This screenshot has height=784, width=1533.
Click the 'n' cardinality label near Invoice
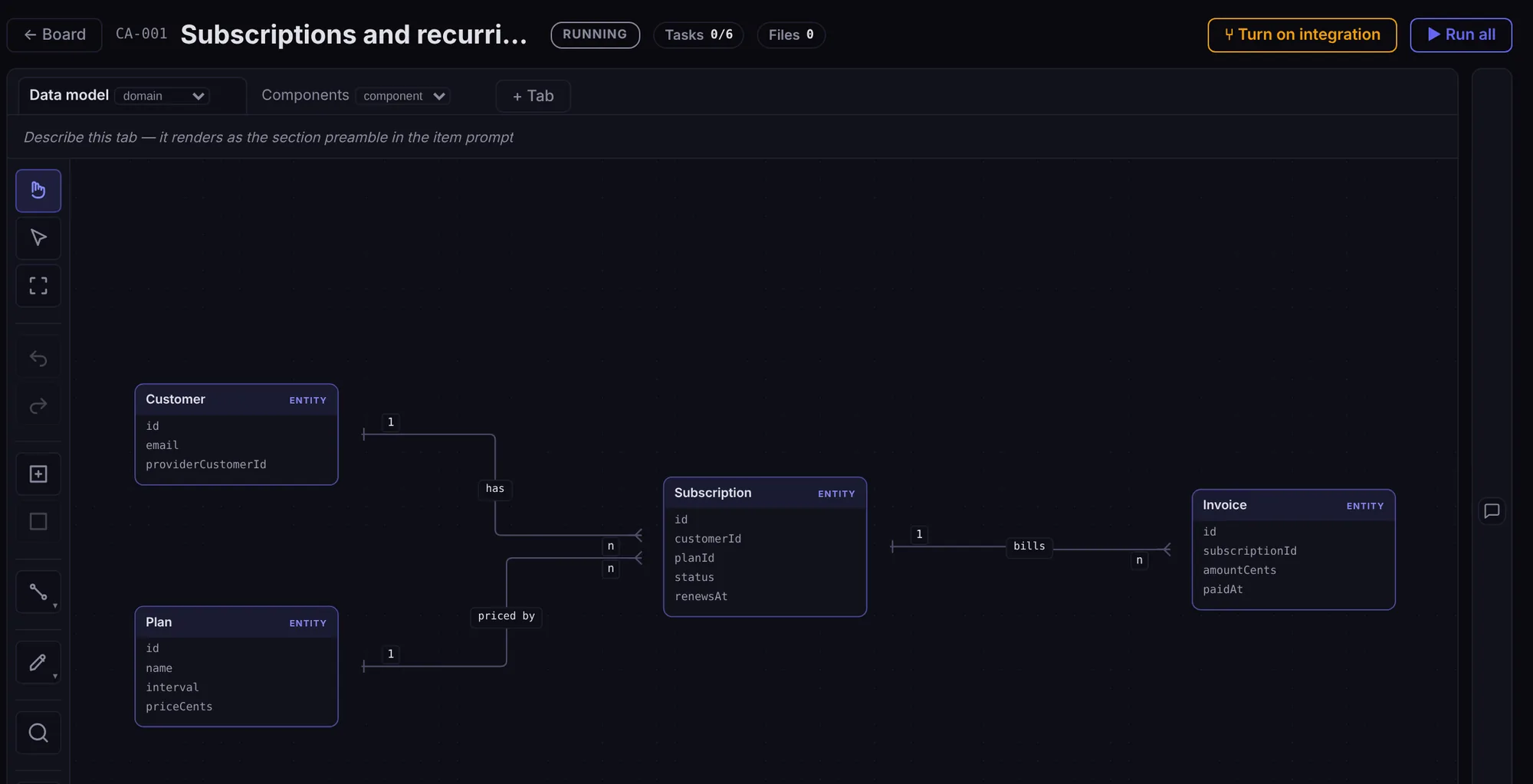(1139, 560)
